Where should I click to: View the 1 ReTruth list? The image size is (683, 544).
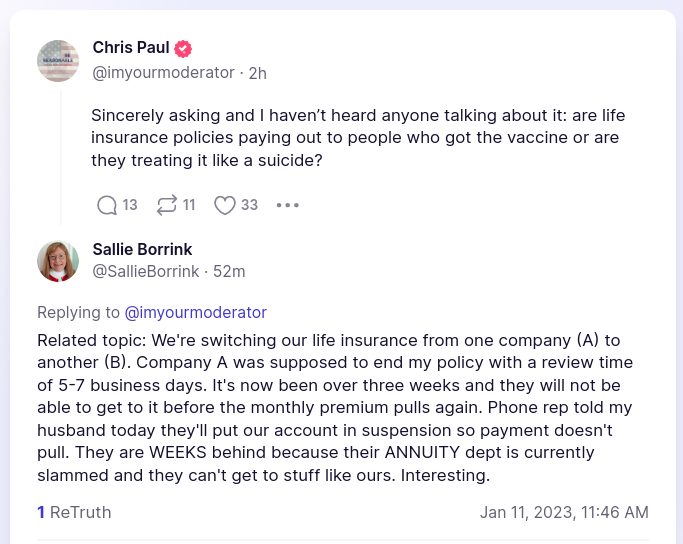coord(74,512)
